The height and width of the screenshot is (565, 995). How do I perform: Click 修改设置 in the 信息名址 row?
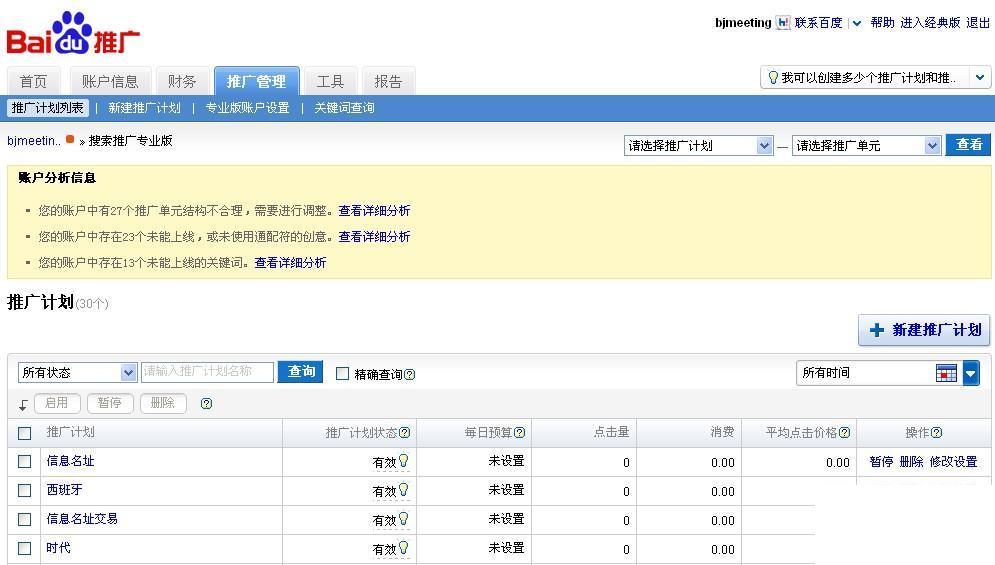(x=953, y=462)
